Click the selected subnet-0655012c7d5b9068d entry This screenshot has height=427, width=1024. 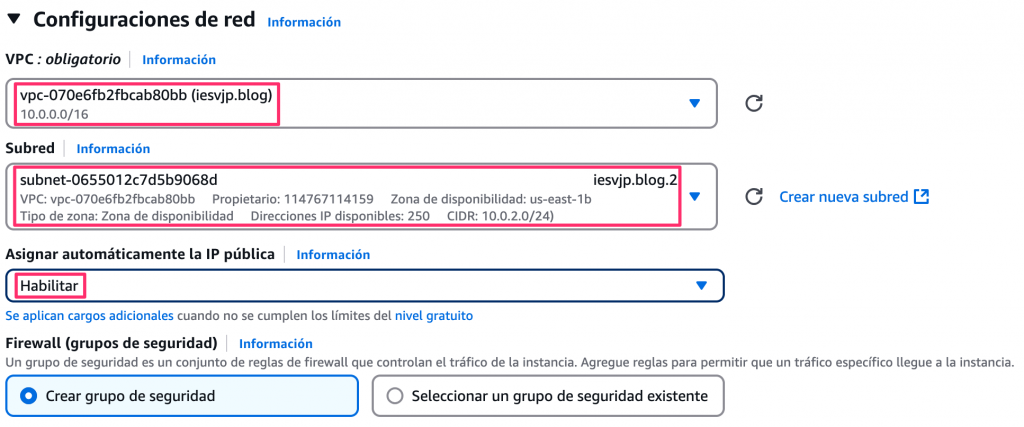(x=119, y=180)
